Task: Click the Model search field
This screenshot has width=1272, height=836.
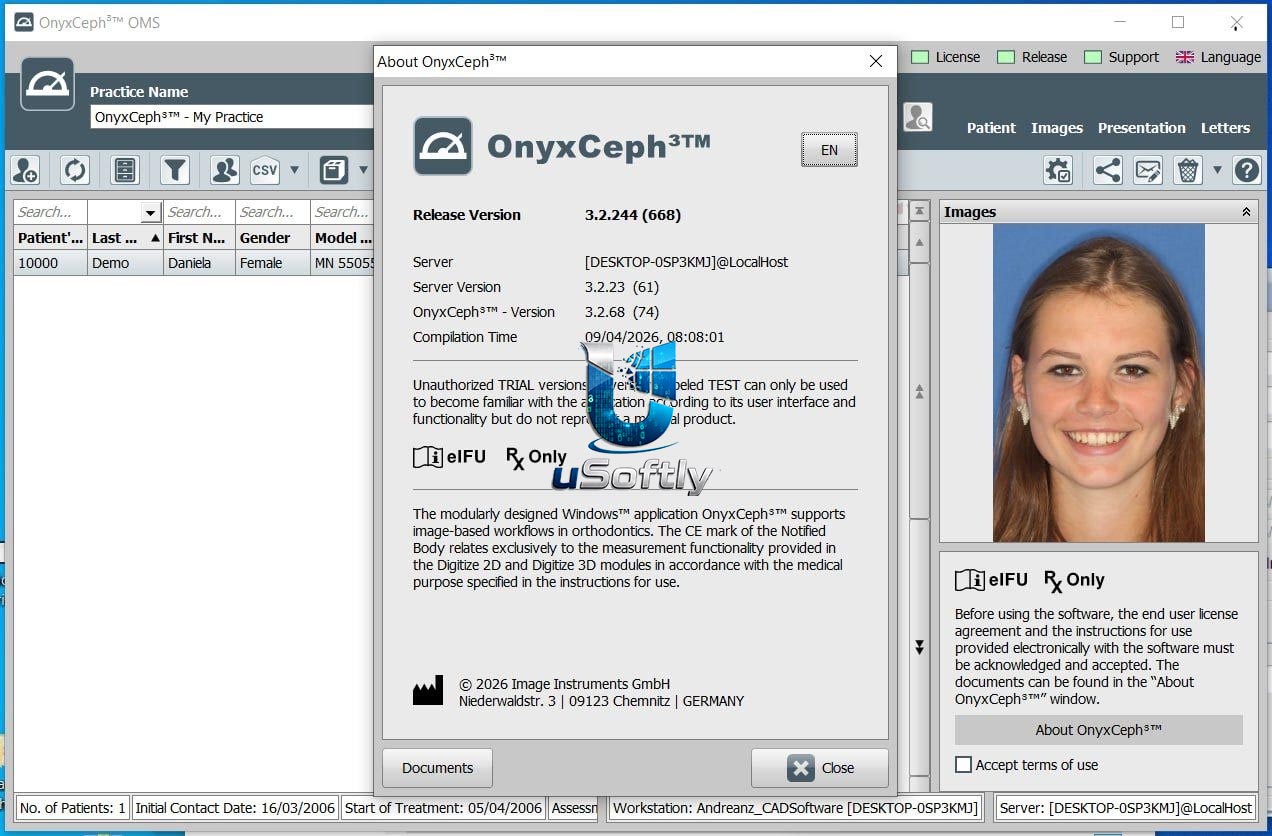Action: 342,212
